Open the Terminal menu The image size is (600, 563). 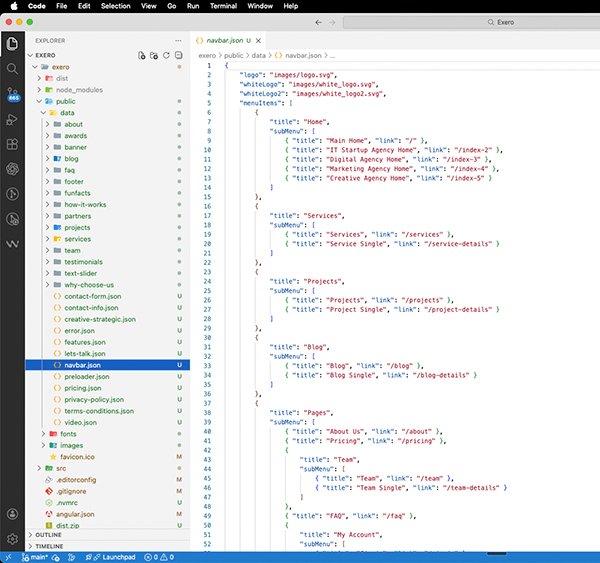tap(223, 6)
